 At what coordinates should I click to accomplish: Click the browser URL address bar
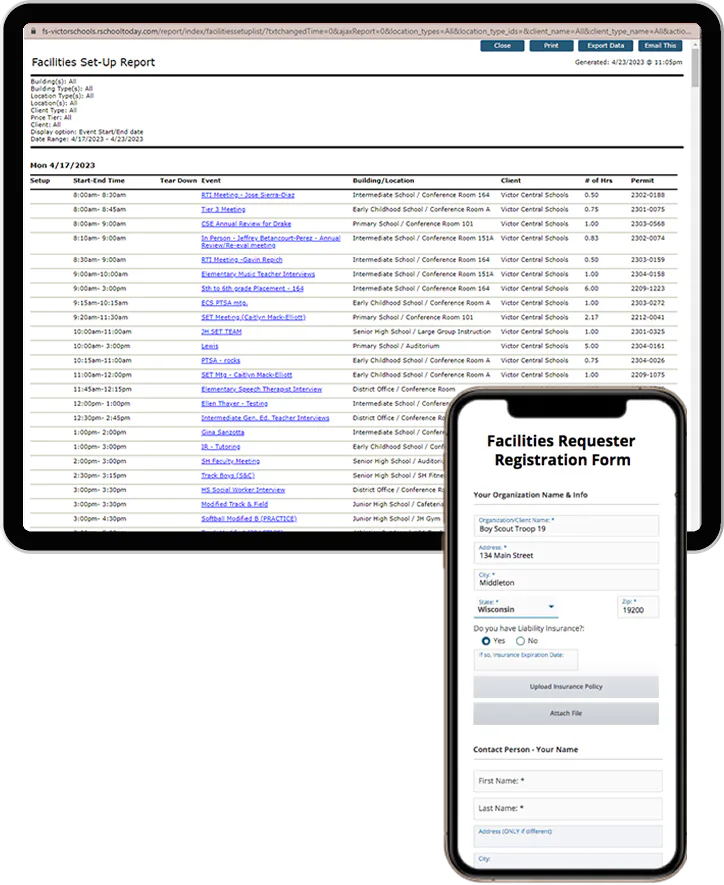[x=366, y=31]
